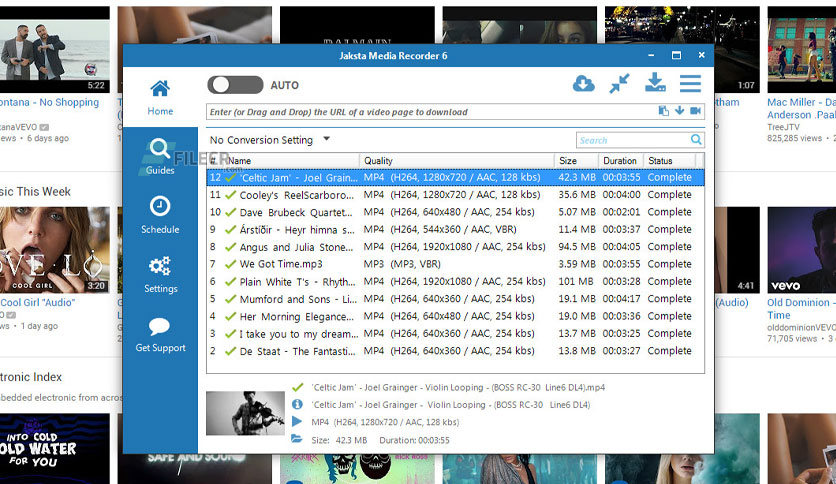Sort by the Size column header

point(576,160)
